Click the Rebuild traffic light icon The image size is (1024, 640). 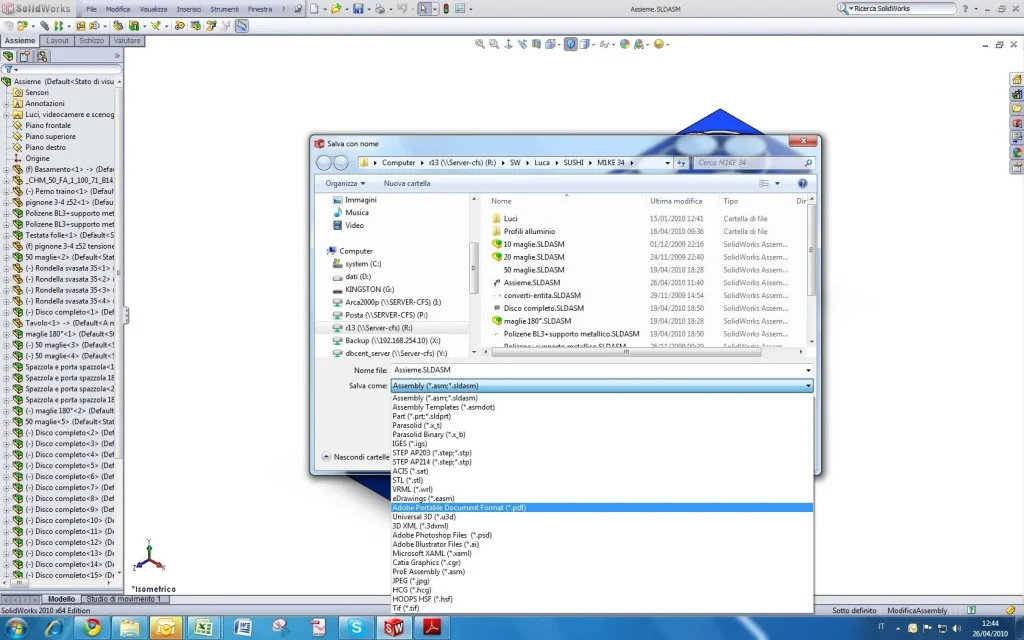446,9
